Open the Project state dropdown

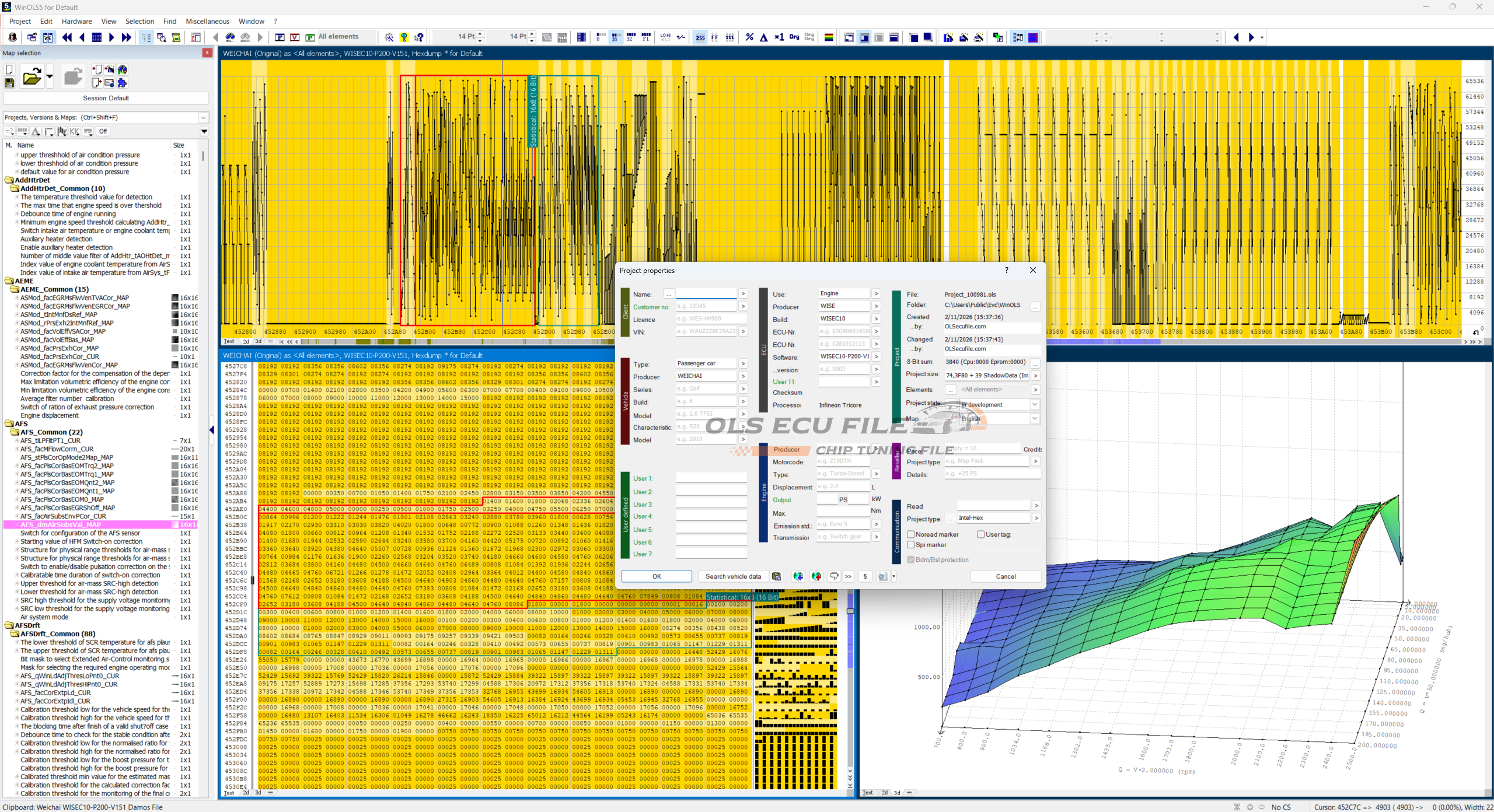point(1034,404)
